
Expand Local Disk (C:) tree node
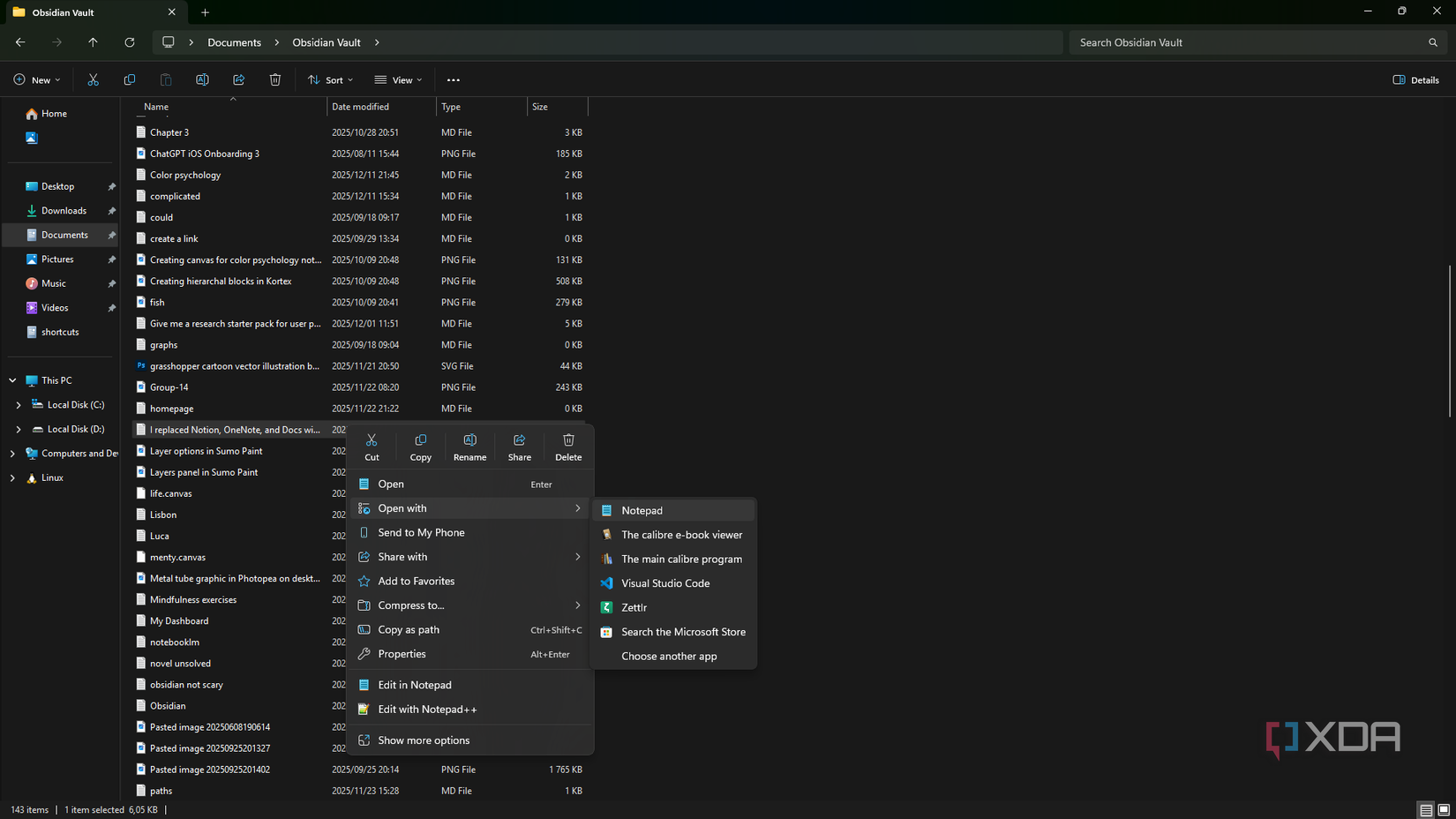pos(19,405)
